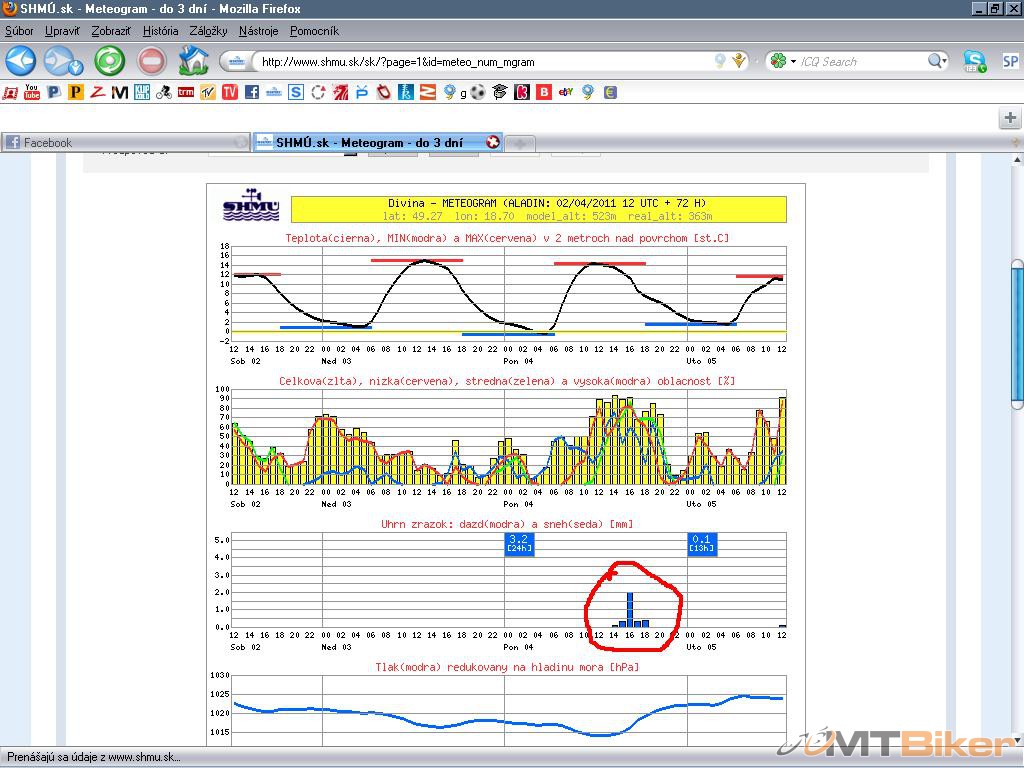Image resolution: width=1024 pixels, height=768 pixels.
Task: Open the Záložky menu
Action: [x=208, y=31]
